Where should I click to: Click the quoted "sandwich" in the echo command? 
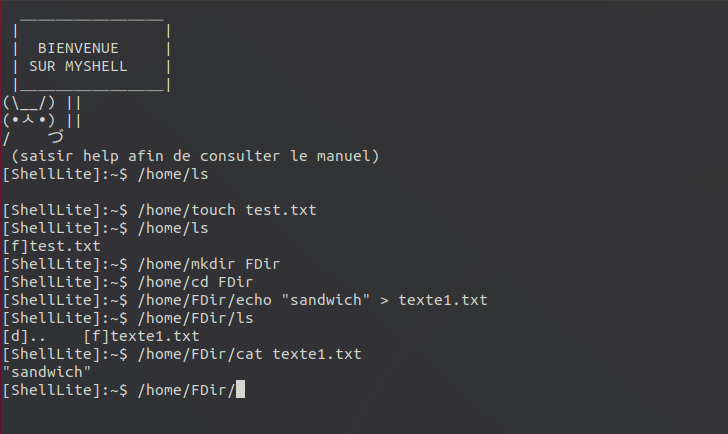pyautogui.click(x=325, y=300)
